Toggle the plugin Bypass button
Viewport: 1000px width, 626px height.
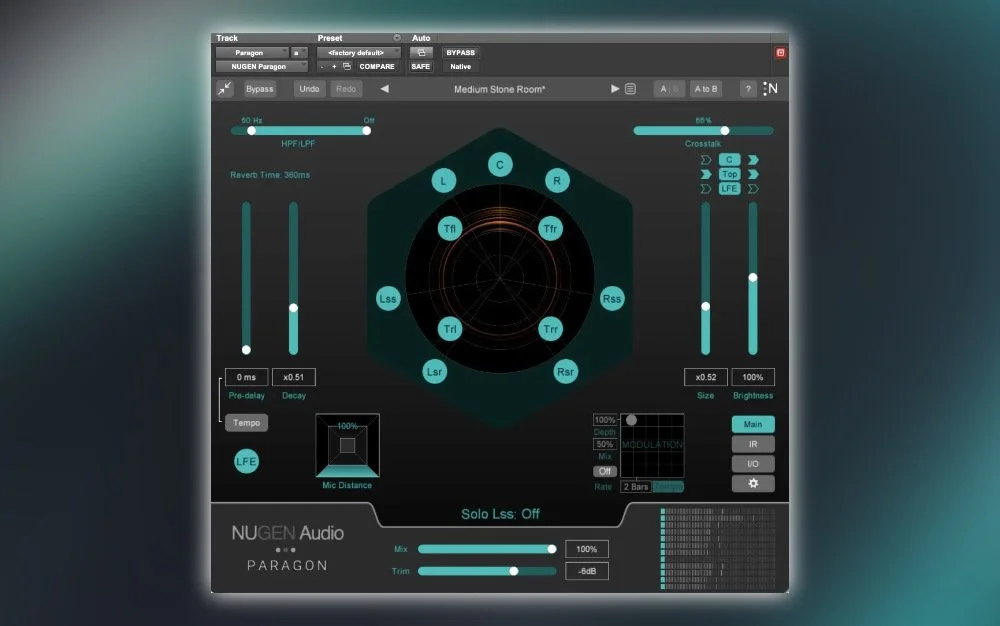(x=260, y=89)
